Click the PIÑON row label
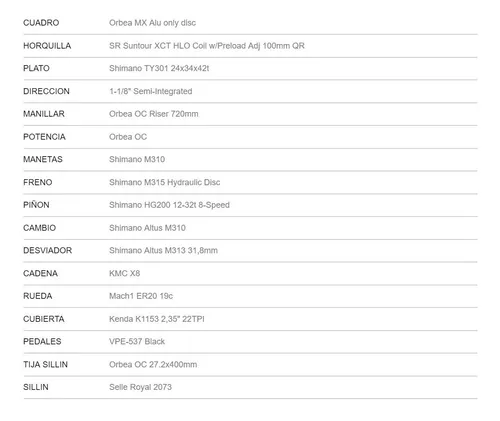The width and height of the screenshot is (500, 421). pos(36,205)
